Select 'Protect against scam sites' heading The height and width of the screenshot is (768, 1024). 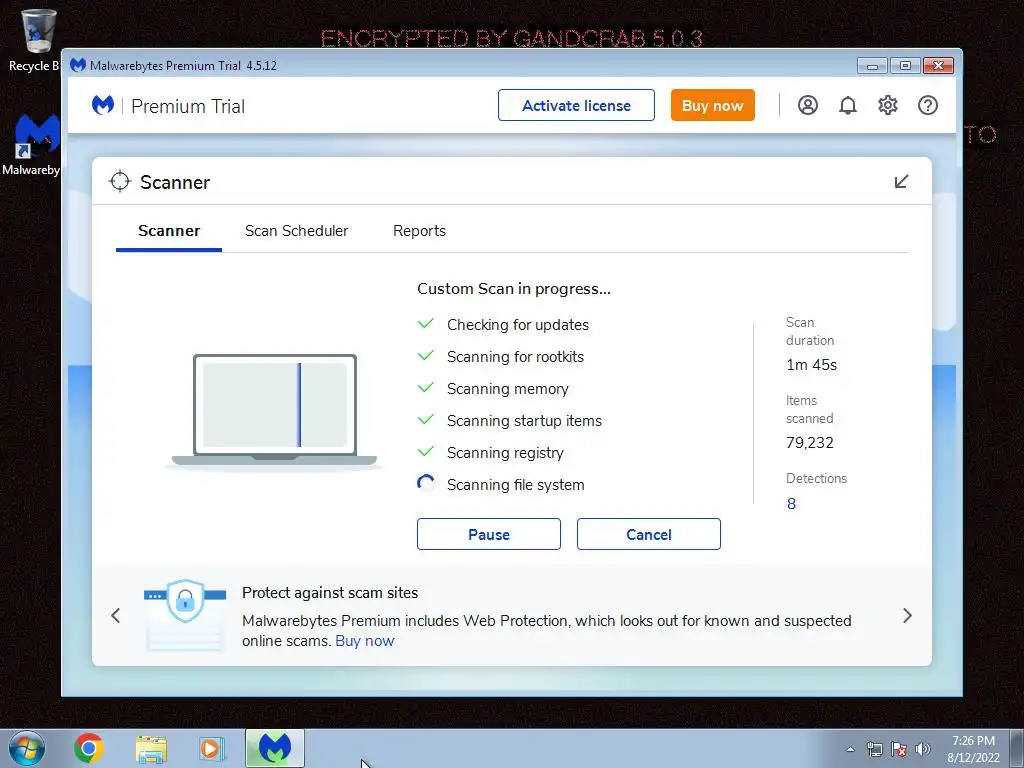coord(330,593)
